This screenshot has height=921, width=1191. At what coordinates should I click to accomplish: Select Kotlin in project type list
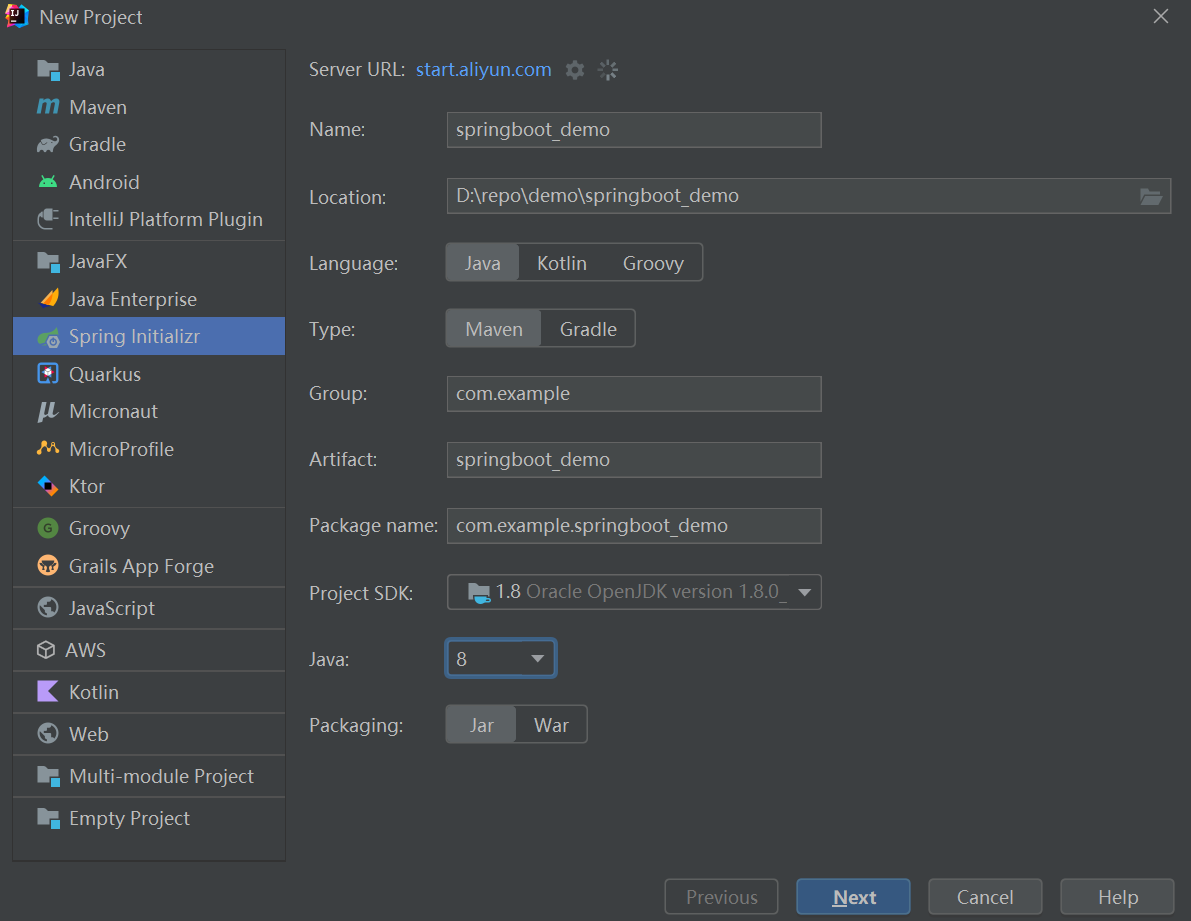[149, 692]
